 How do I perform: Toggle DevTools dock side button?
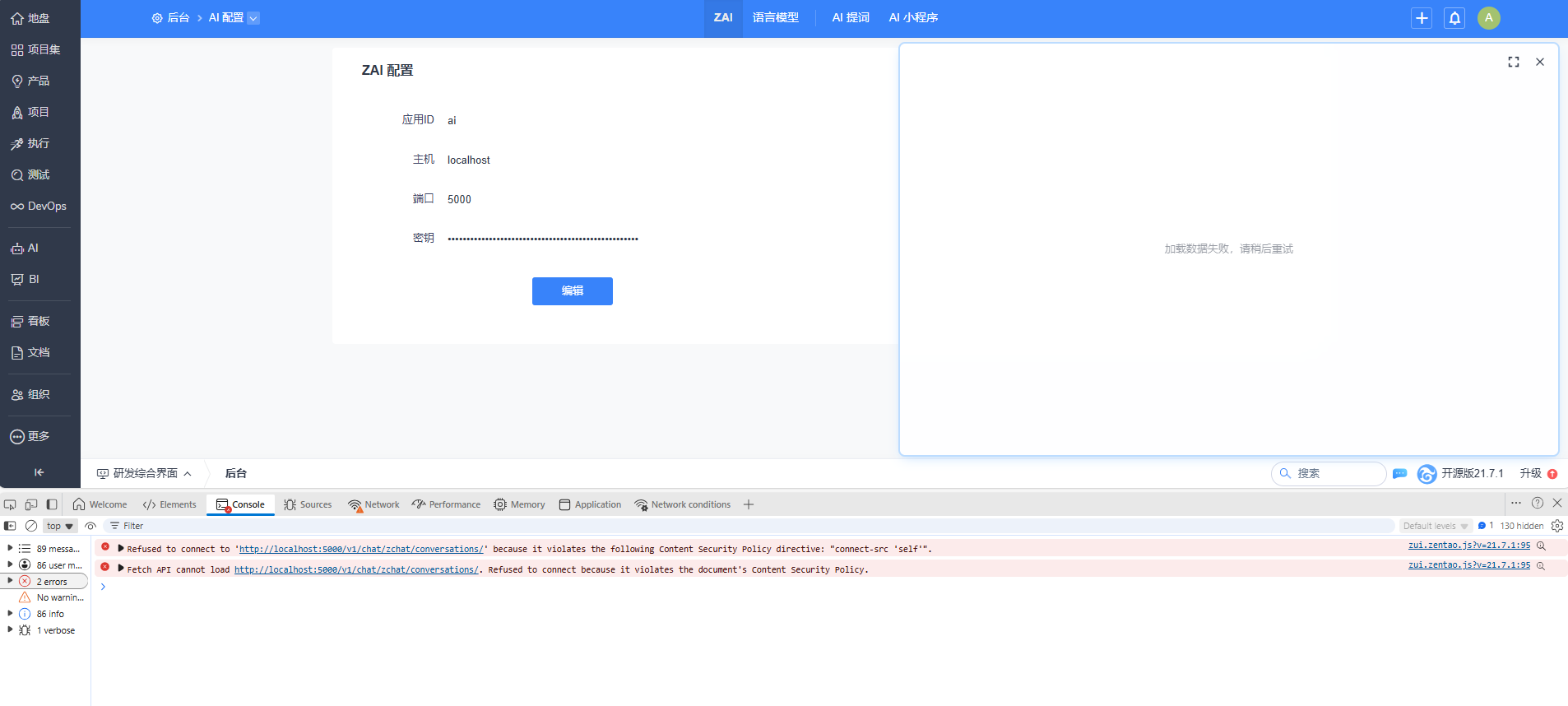click(52, 504)
